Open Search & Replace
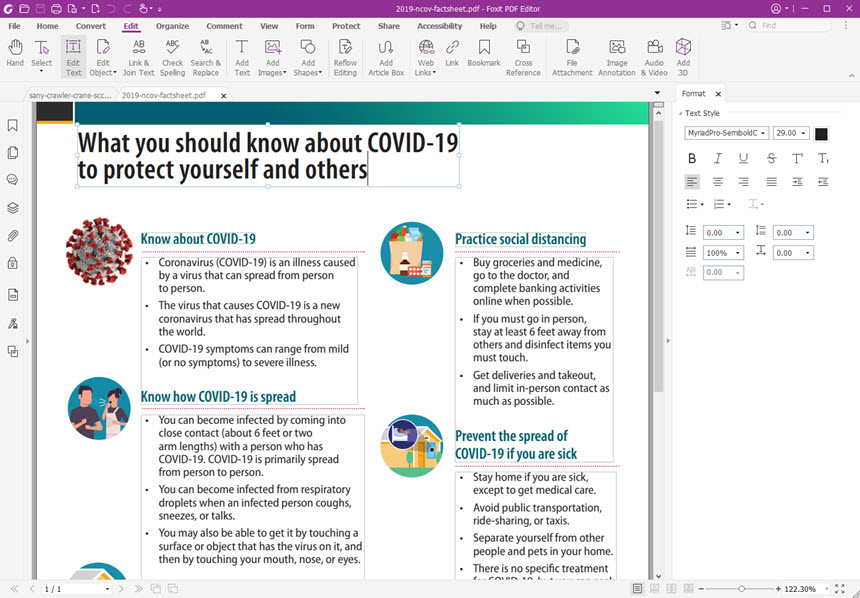The image size is (860, 598). pos(206,57)
